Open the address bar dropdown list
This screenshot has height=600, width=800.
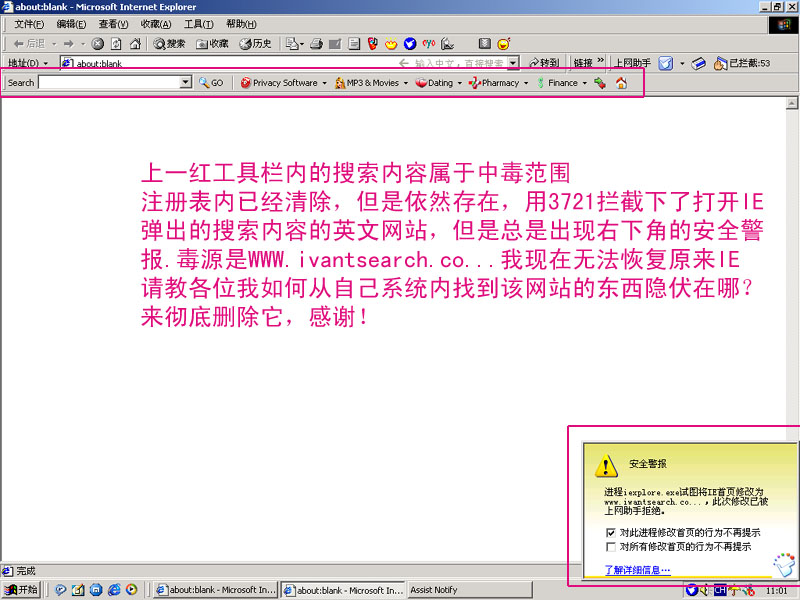click(x=513, y=63)
